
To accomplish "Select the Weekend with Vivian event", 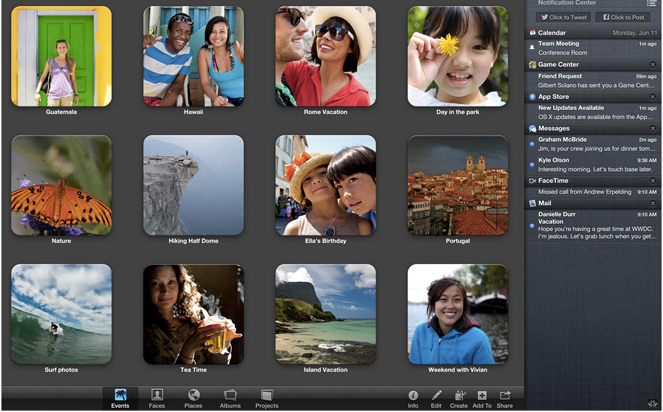I will point(458,314).
